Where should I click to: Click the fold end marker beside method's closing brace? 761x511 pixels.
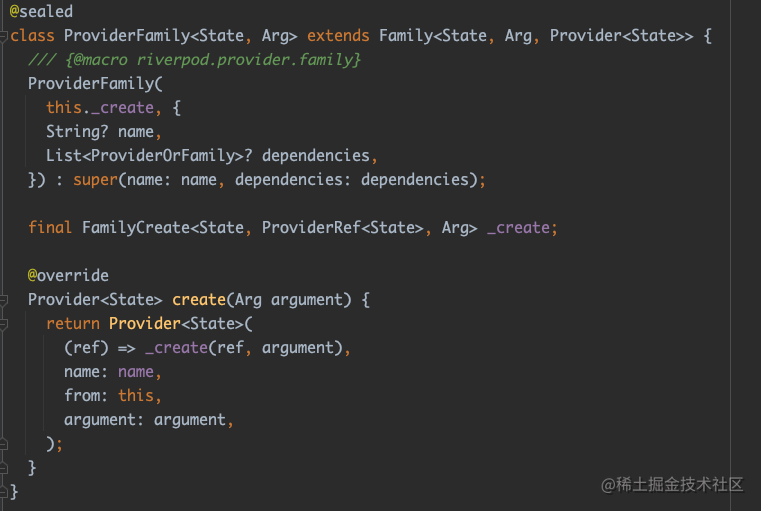(3, 468)
